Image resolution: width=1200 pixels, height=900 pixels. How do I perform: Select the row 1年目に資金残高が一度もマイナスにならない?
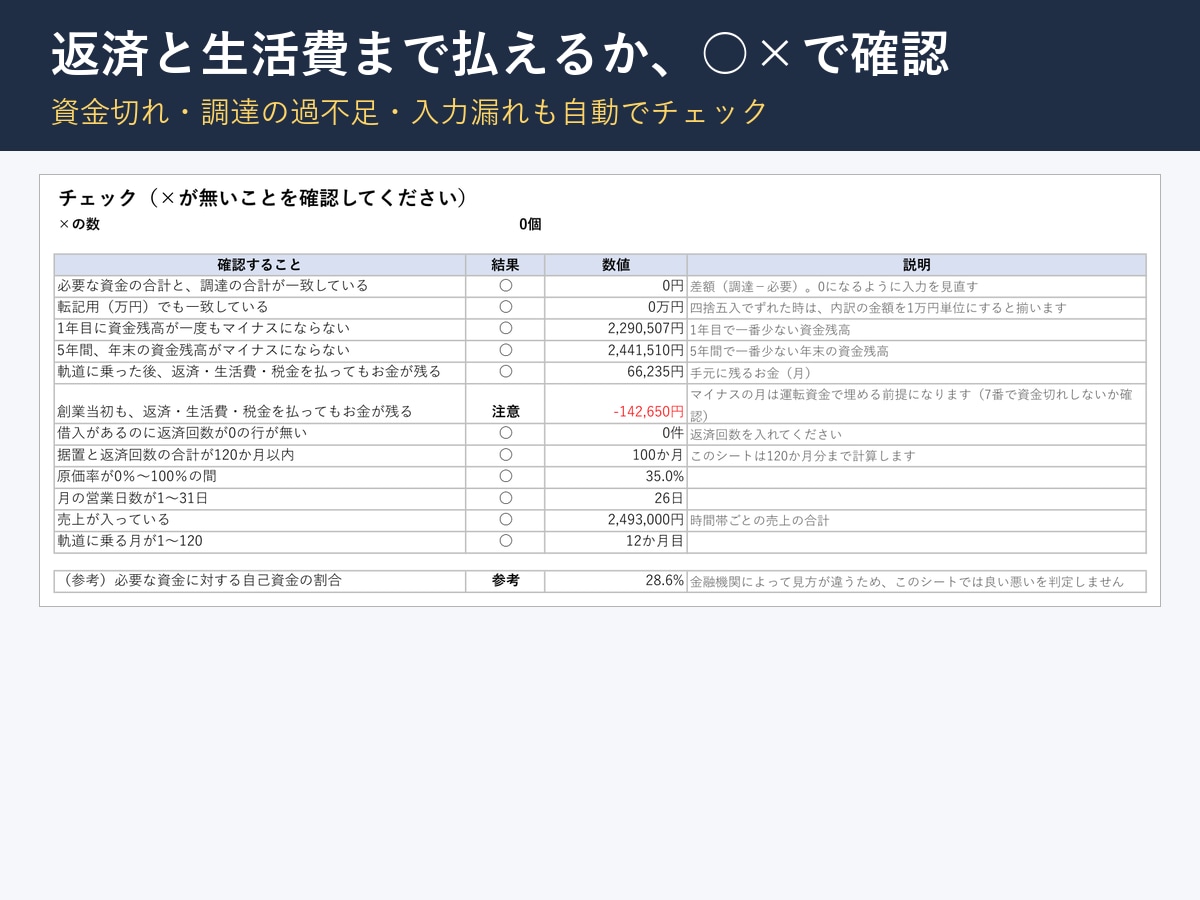[x=600, y=329]
